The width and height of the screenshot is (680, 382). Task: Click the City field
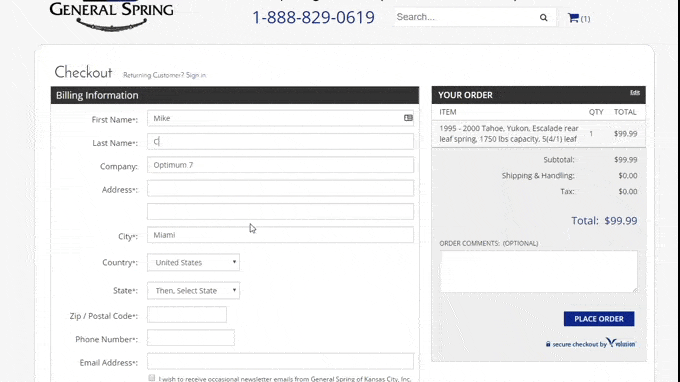point(280,235)
